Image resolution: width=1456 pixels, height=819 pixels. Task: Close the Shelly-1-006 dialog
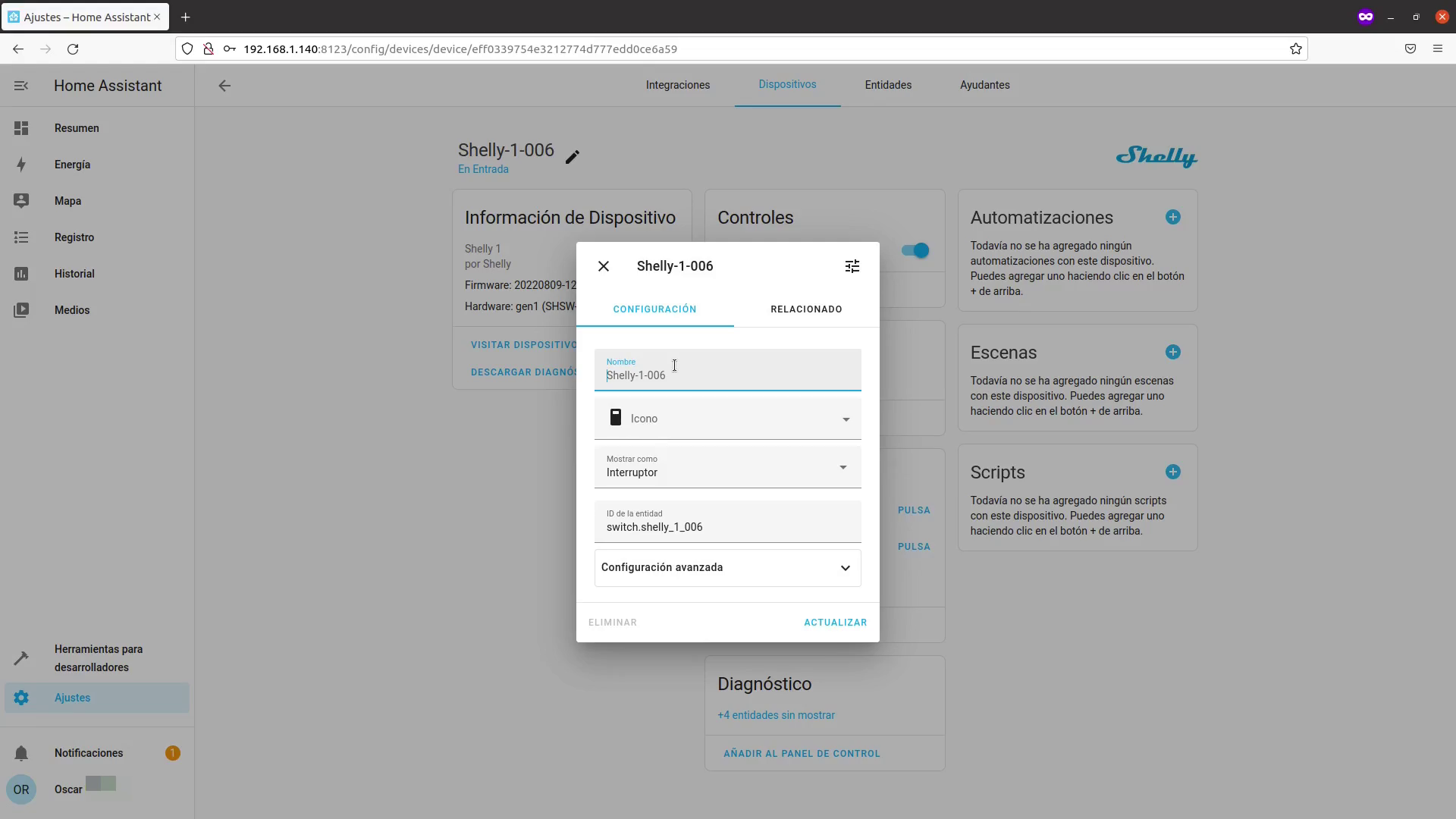(x=604, y=266)
